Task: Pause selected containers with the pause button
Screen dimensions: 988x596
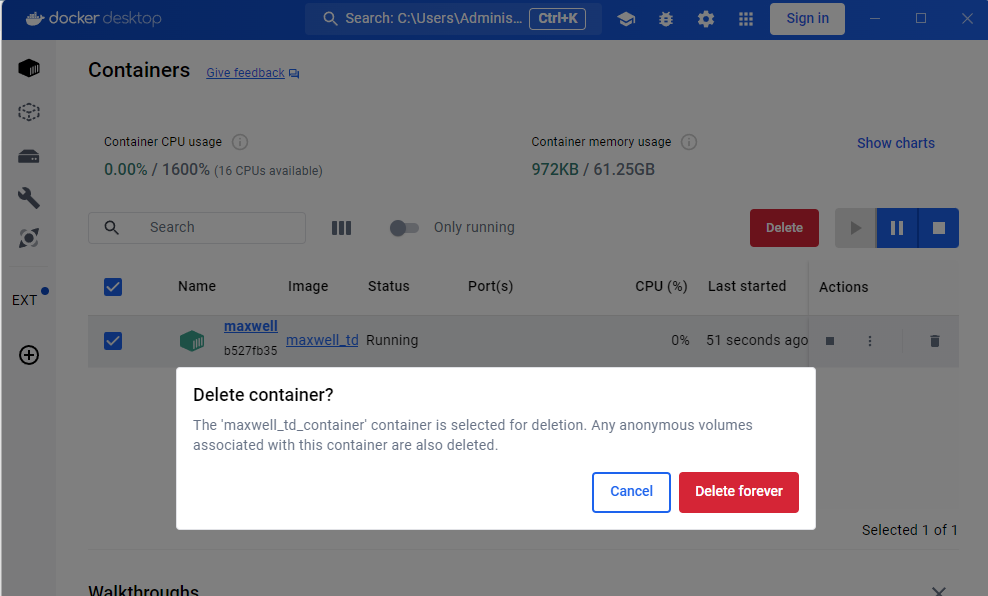Action: click(x=897, y=227)
